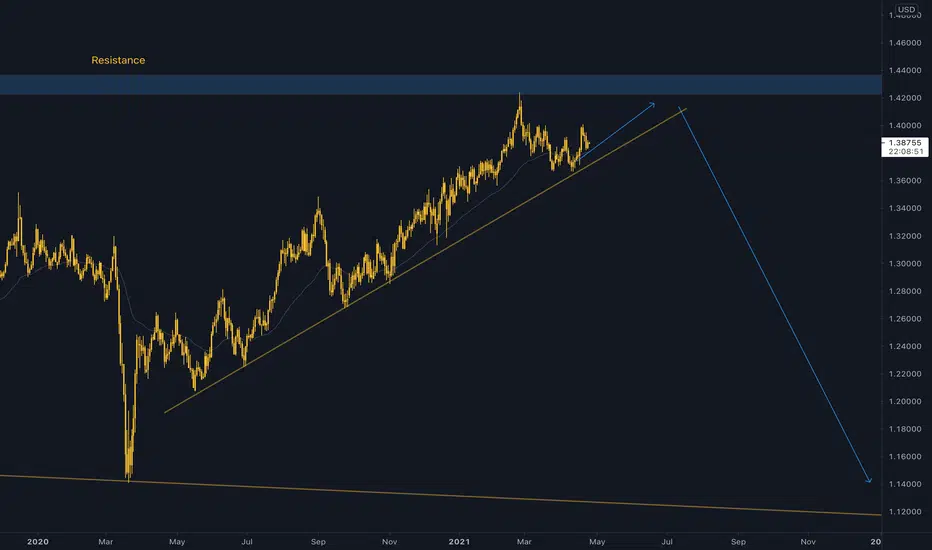The width and height of the screenshot is (932, 550).
Task: Click the USD currency label button
Action: pos(906,10)
